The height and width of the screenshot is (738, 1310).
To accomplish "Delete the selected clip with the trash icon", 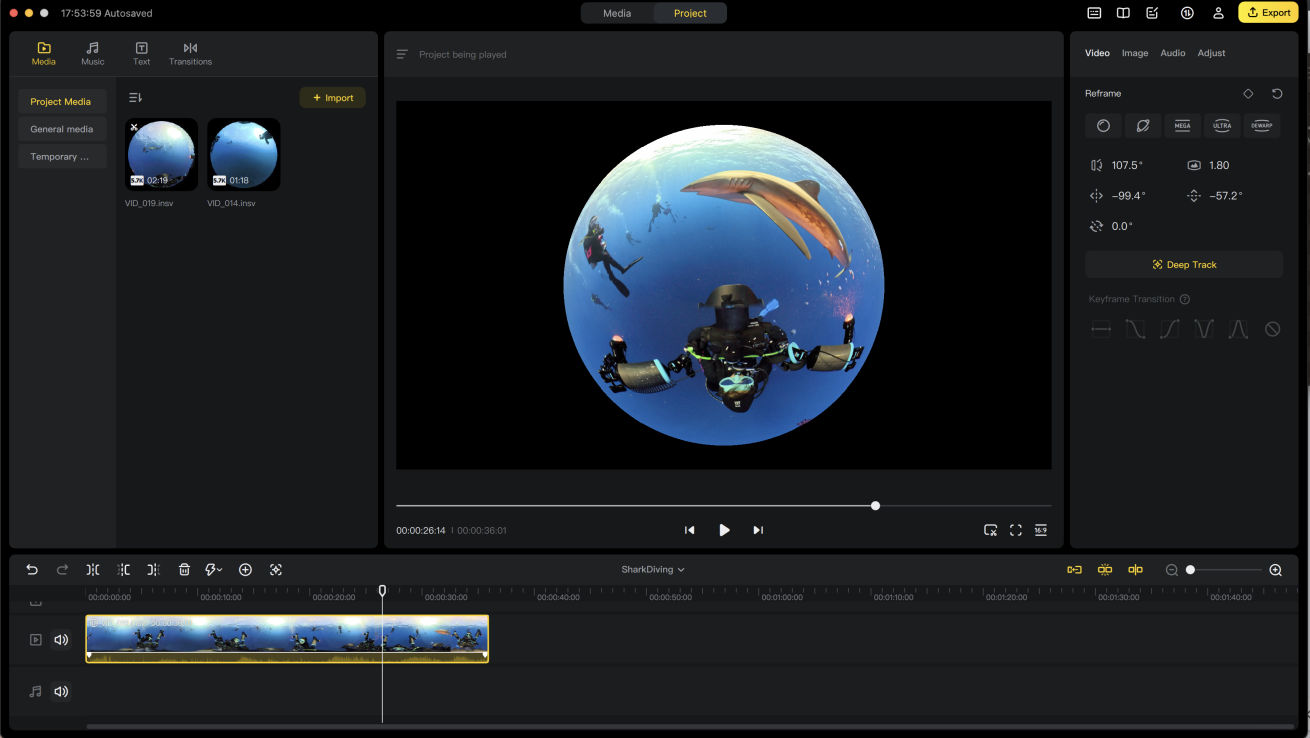I will [x=184, y=570].
